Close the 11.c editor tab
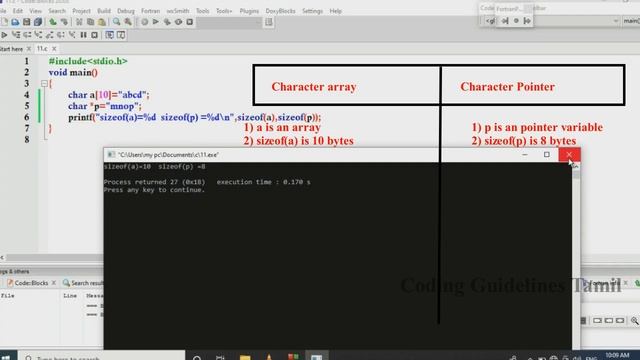 [x=54, y=49]
